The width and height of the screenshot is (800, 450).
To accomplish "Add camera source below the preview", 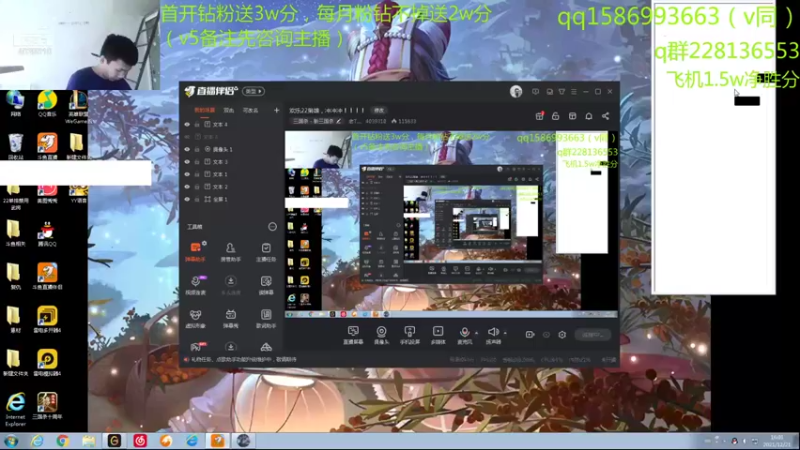I will coord(381,335).
